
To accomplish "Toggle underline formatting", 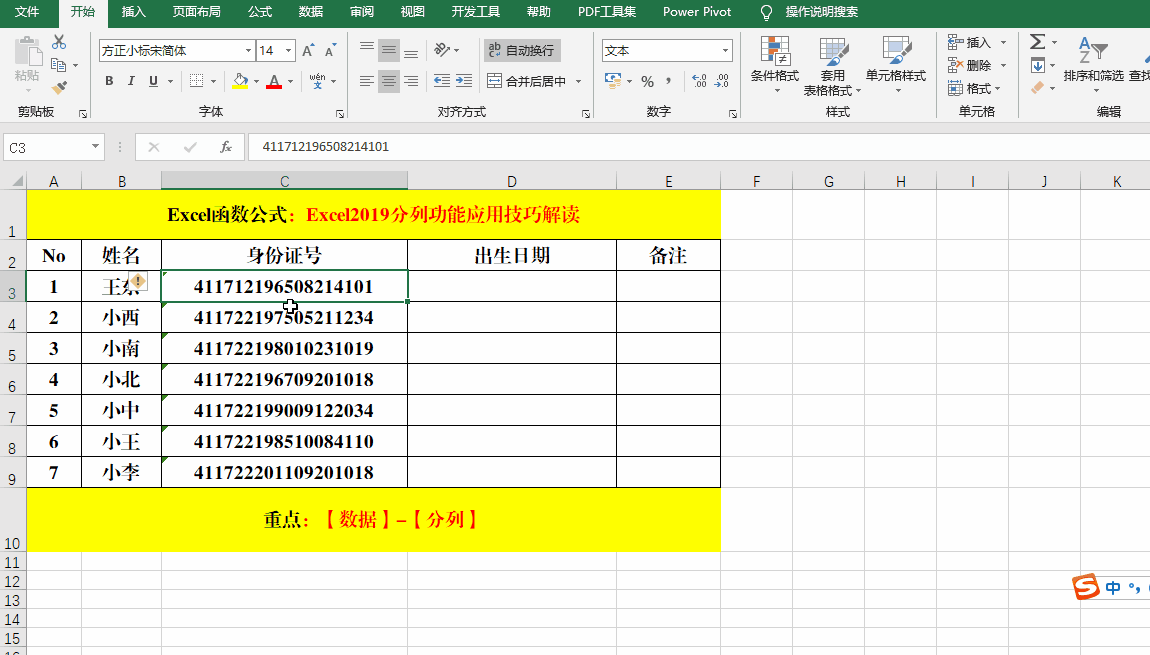I will click(x=153, y=81).
